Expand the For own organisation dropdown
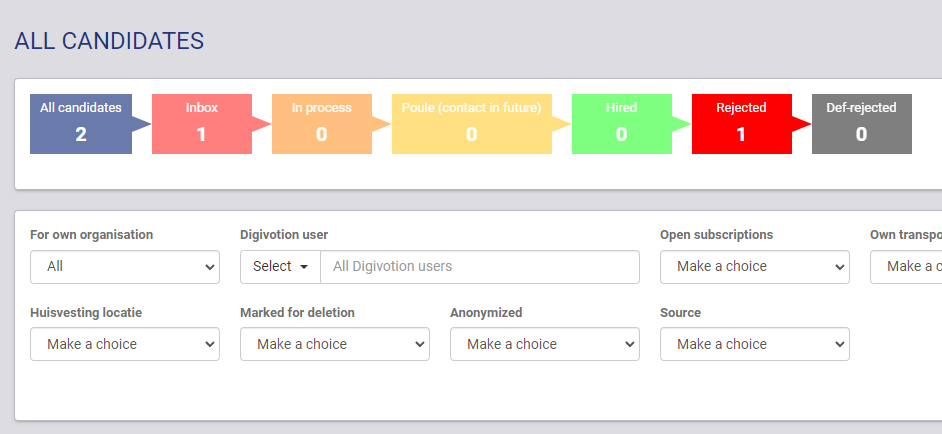942x434 pixels. (x=125, y=267)
